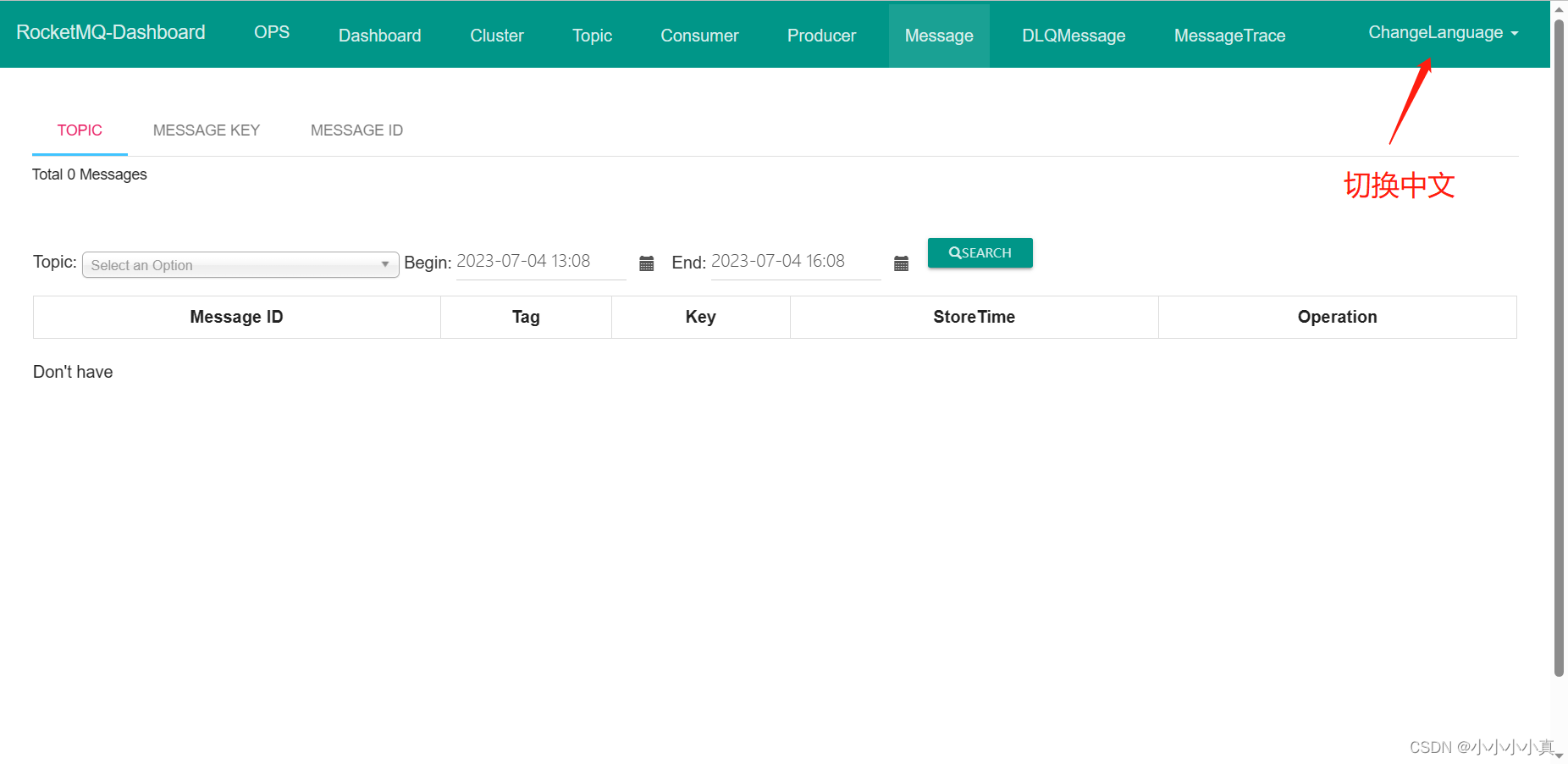The image size is (1568, 764).
Task: Switch to the MESSAGE ID tab
Action: [356, 130]
